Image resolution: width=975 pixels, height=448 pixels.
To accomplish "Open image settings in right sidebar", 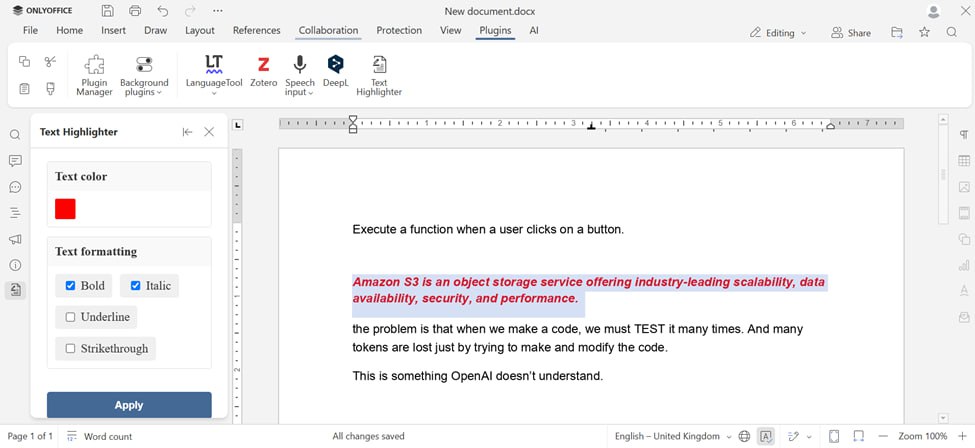I will tap(964, 187).
